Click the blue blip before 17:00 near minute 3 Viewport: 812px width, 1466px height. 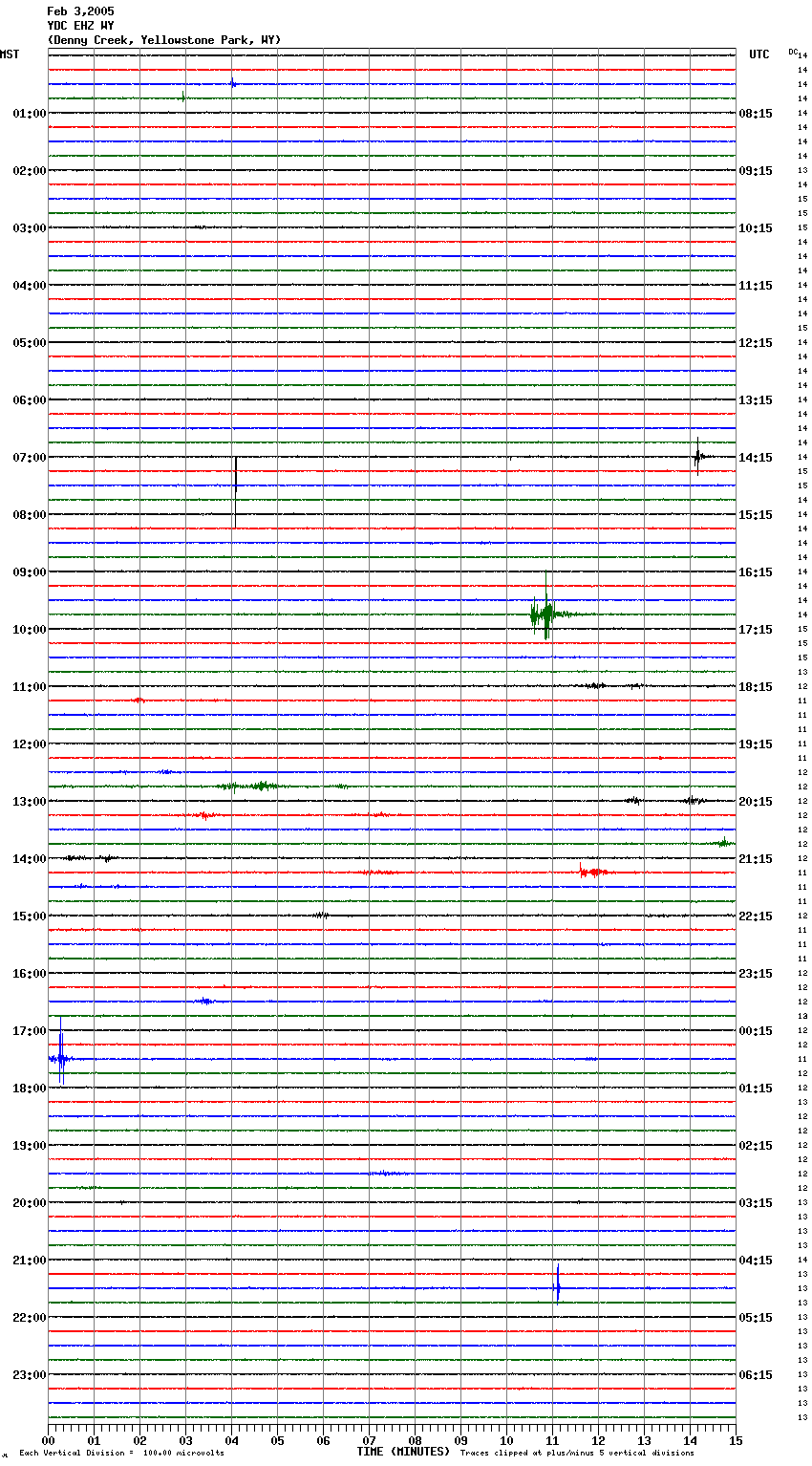204,1002
